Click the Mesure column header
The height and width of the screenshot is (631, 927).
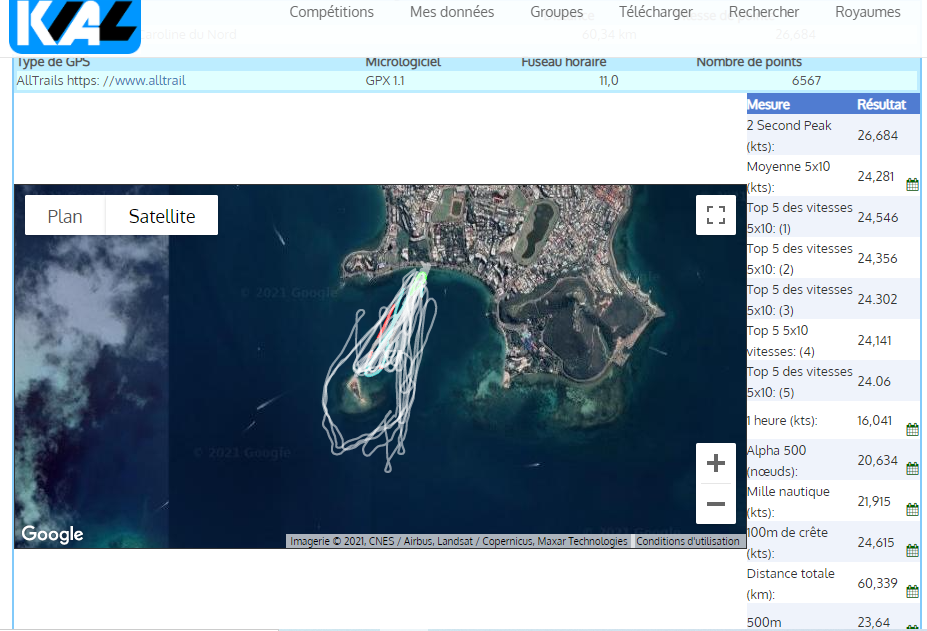768,105
